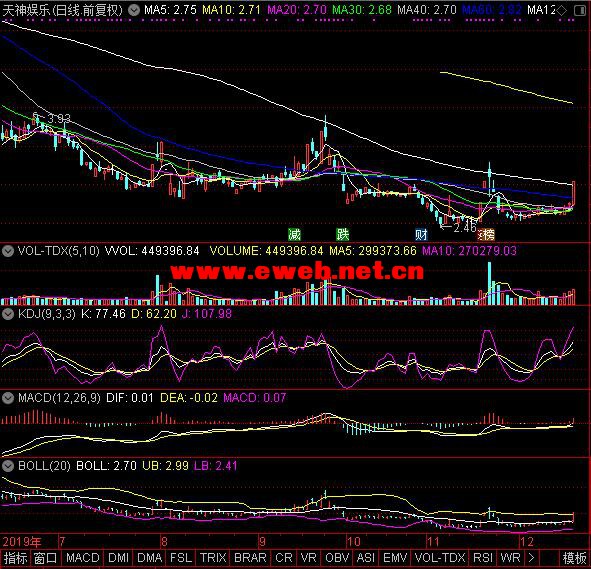591x569 pixels.
Task: Open the BOLL(20) panel dropdown arrow
Action: pos(8,466)
